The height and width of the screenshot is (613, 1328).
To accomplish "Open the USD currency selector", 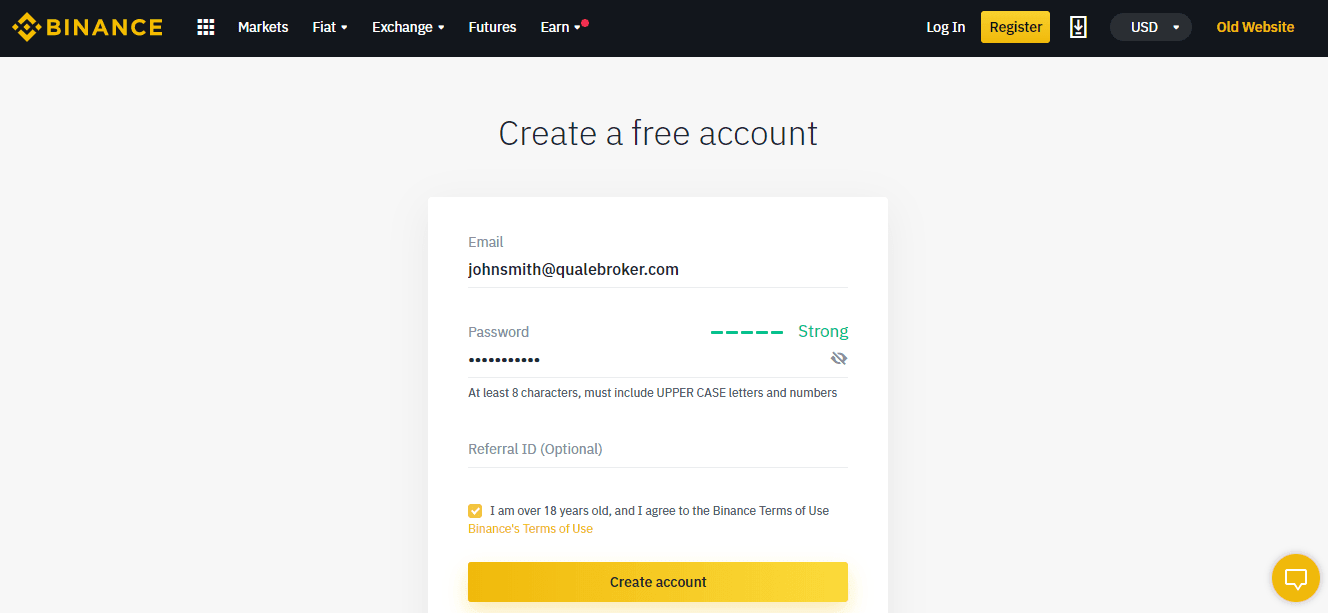I will point(1151,27).
